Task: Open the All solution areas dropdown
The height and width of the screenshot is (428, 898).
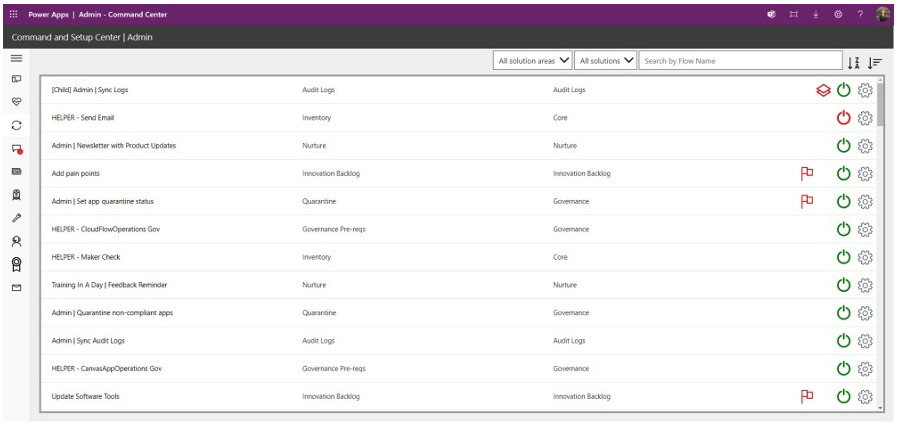Action: (x=534, y=61)
